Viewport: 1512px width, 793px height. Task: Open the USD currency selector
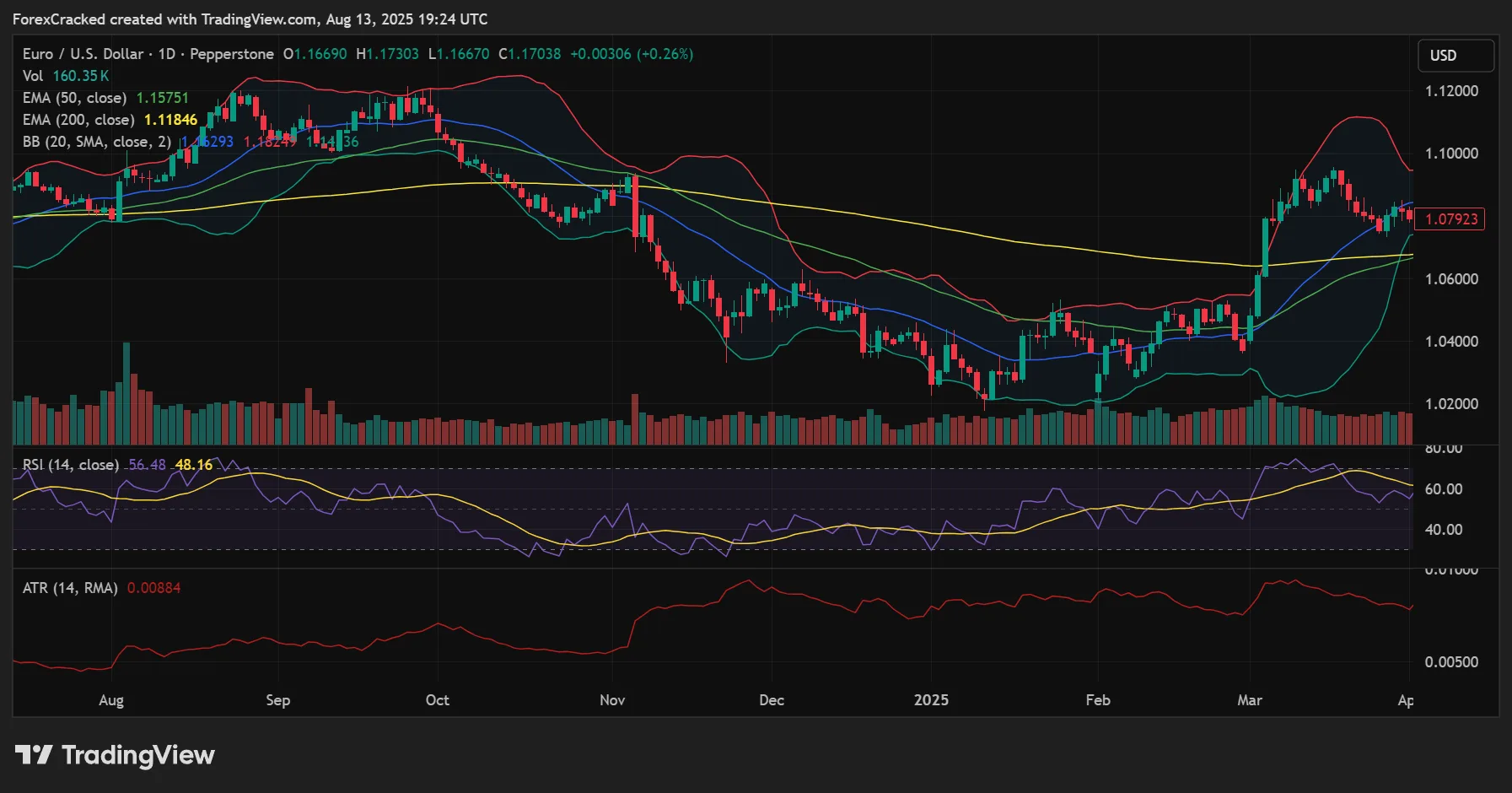(1455, 56)
